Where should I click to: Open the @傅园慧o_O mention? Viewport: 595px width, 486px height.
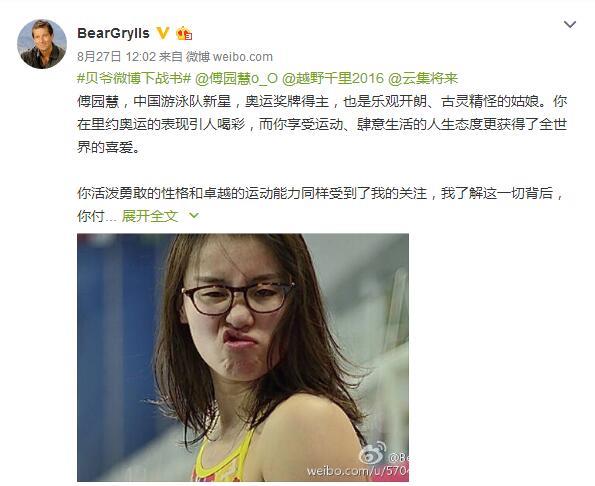[x=236, y=79]
